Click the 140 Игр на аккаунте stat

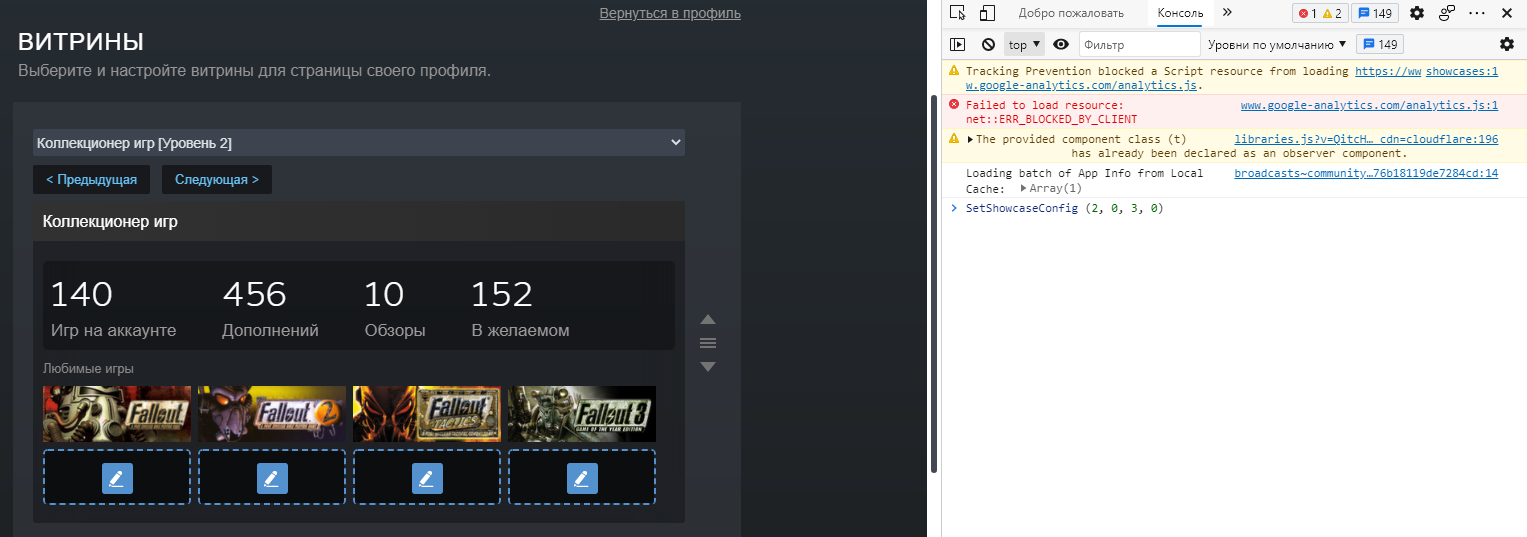113,310
